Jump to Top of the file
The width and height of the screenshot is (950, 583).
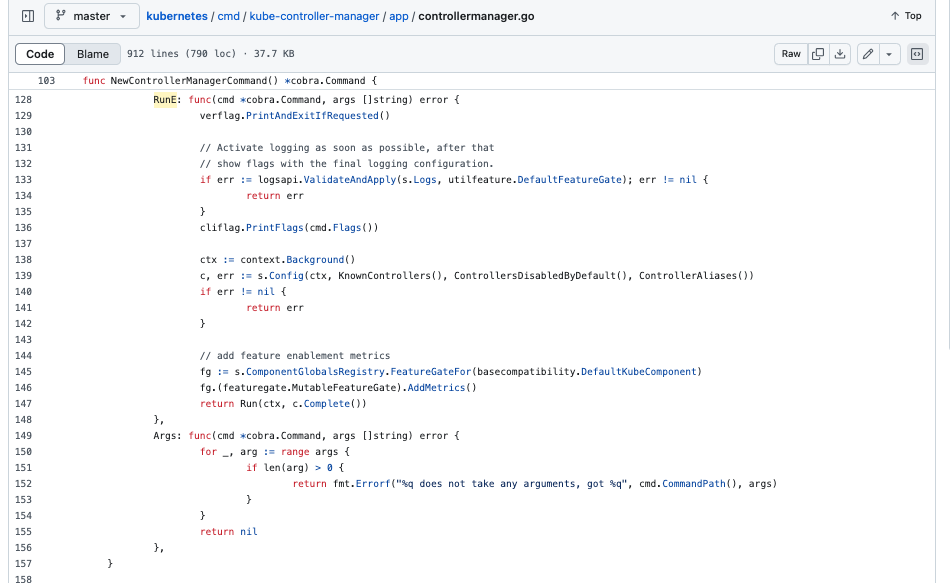(906, 16)
